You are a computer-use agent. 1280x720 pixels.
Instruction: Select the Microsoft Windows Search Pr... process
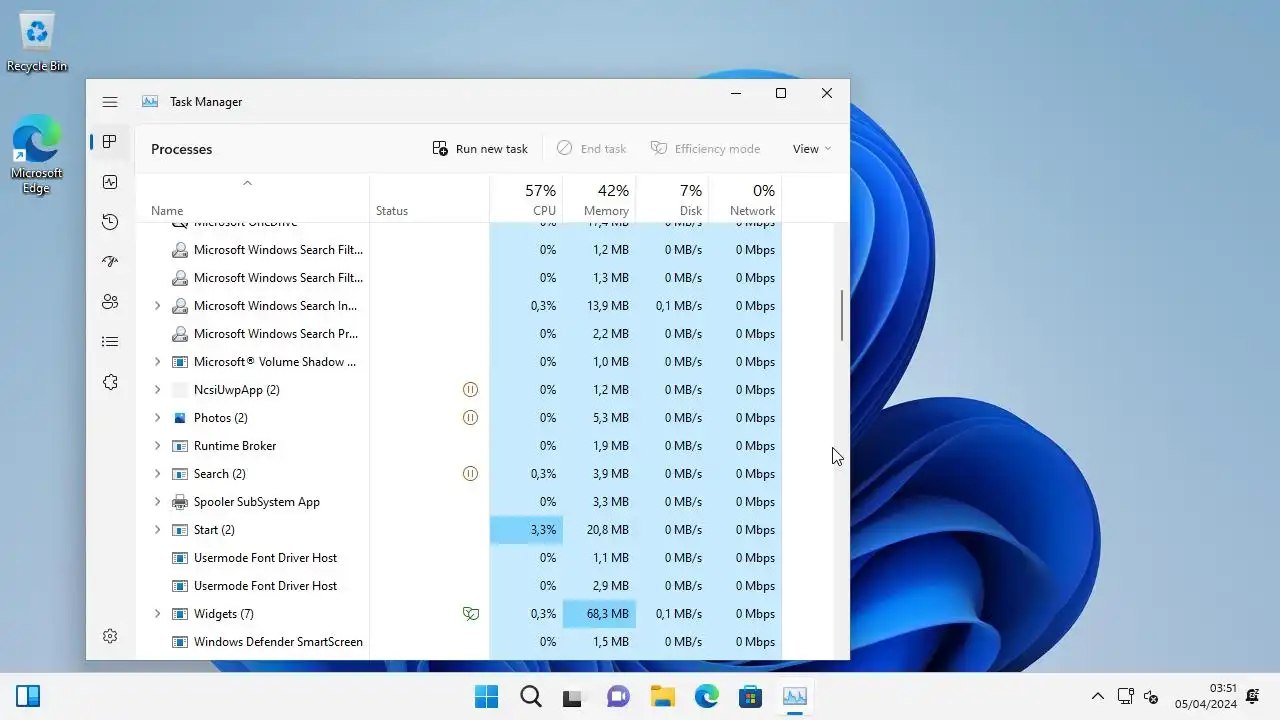459,334
